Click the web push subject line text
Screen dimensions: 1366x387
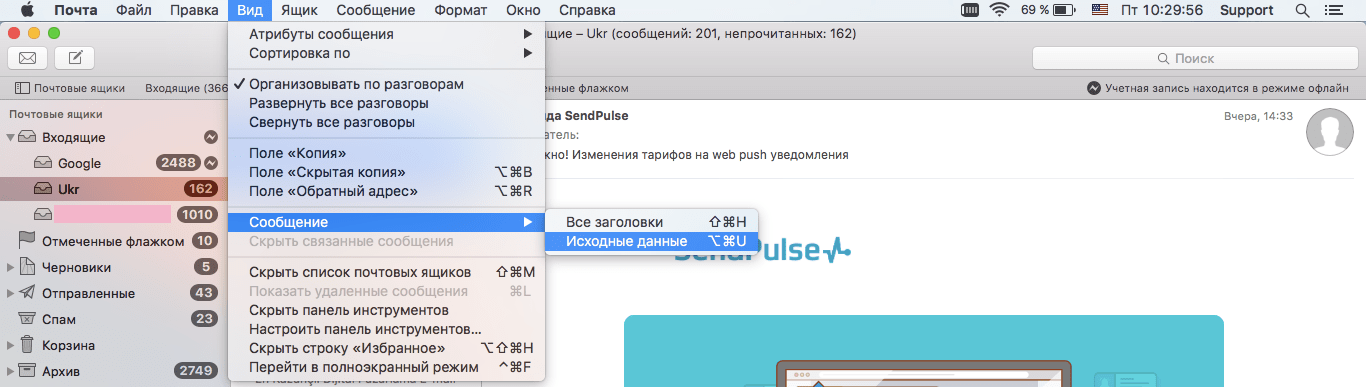pos(698,155)
